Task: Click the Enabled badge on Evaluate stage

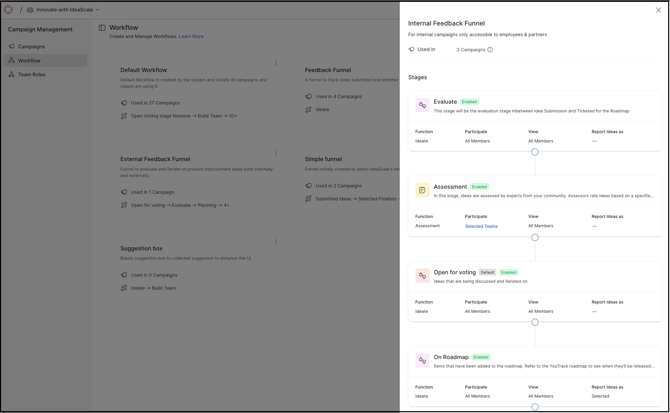Action: pos(469,102)
